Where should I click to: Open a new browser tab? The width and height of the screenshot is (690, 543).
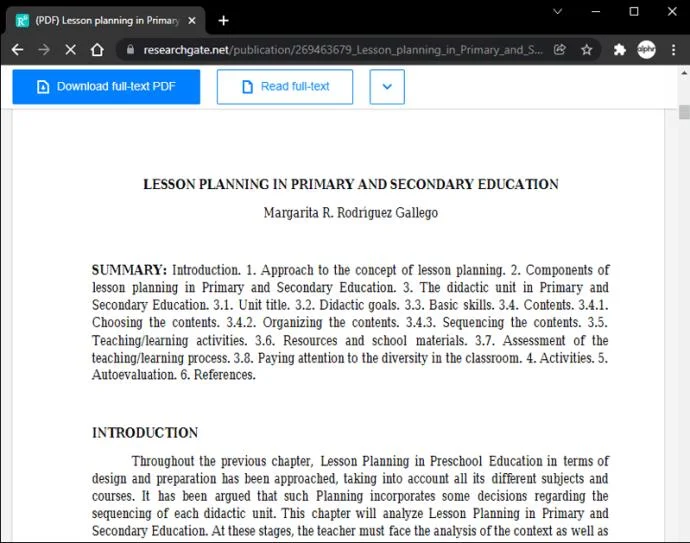pos(224,21)
